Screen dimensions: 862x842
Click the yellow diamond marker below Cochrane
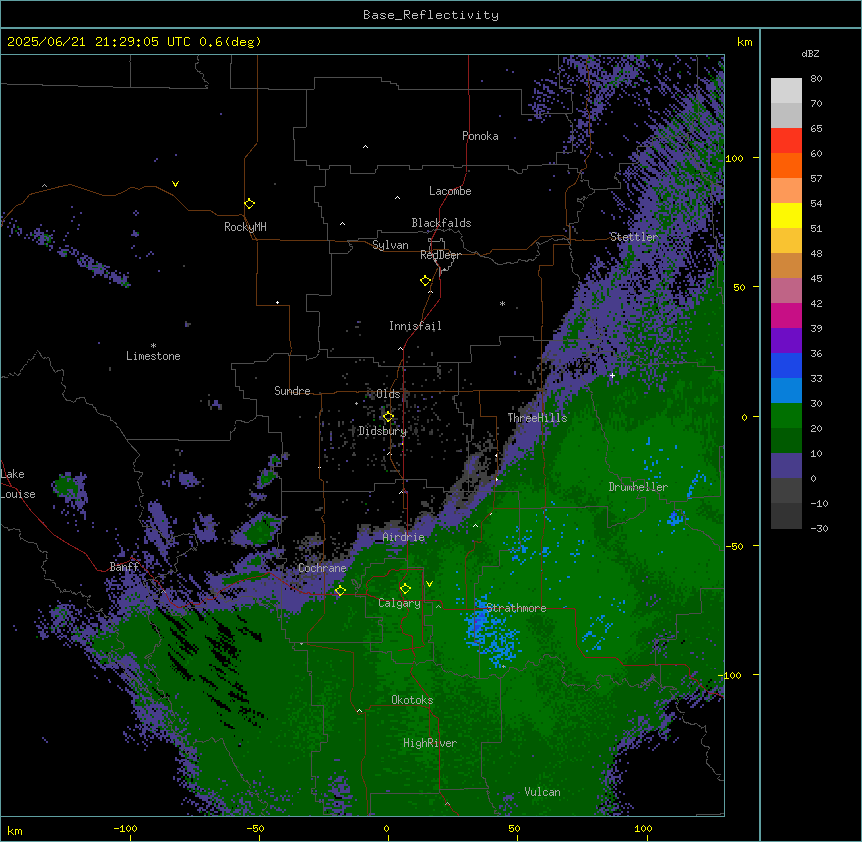(x=340, y=591)
